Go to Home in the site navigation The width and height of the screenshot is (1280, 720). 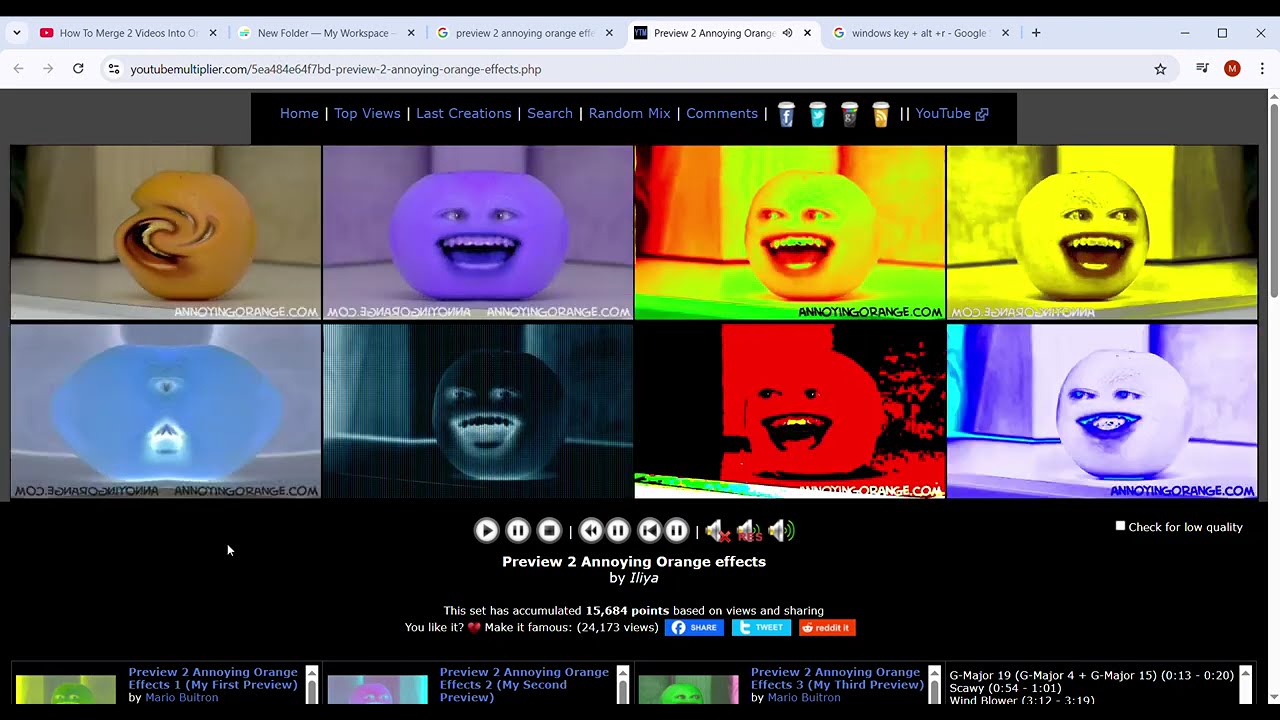point(299,113)
